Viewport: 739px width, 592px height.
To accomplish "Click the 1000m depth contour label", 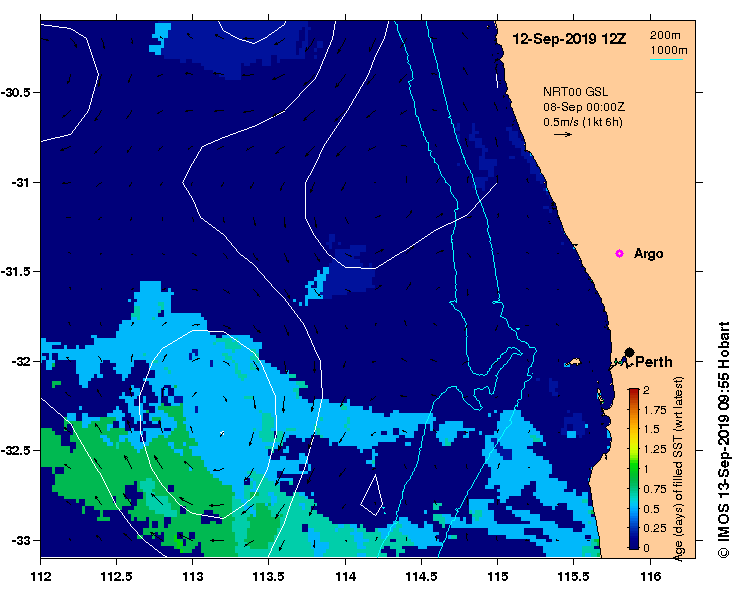I will pyautogui.click(x=669, y=50).
